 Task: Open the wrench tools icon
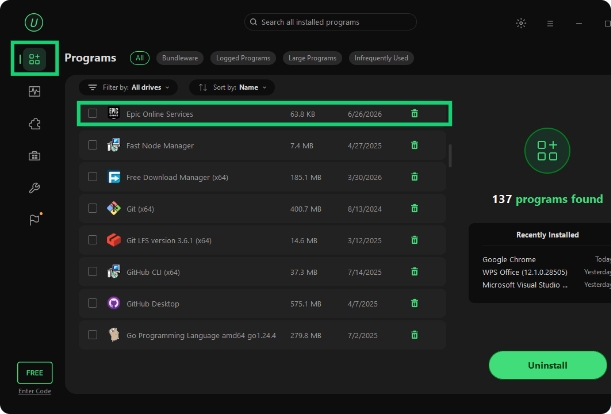(x=34, y=188)
